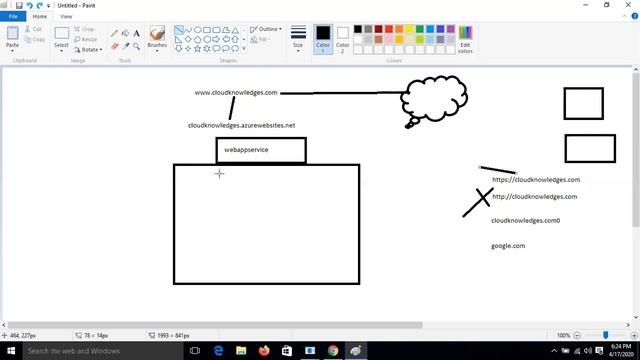This screenshot has height=360, width=640.
Task: Click the taskbar search box
Action: tap(103, 351)
